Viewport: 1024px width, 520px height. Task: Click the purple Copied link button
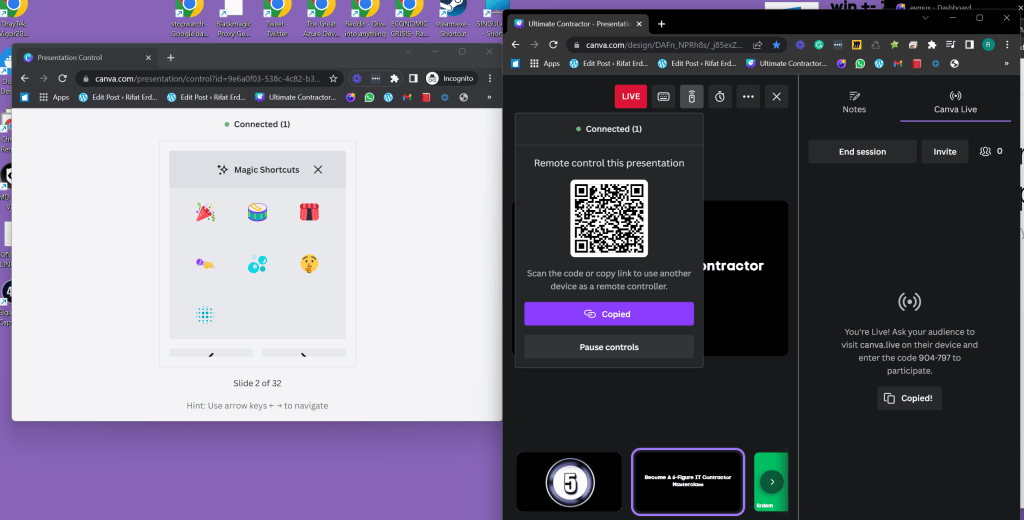(x=609, y=314)
